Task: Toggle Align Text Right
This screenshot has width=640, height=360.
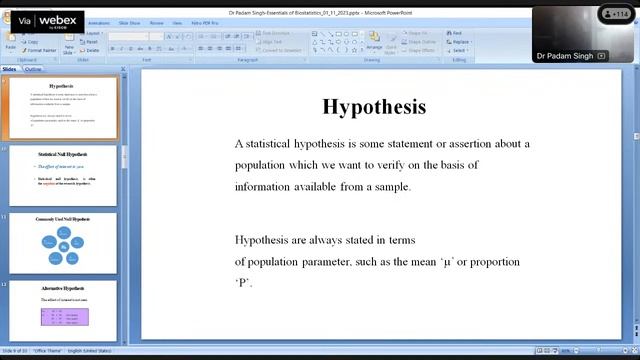Action: point(219,49)
